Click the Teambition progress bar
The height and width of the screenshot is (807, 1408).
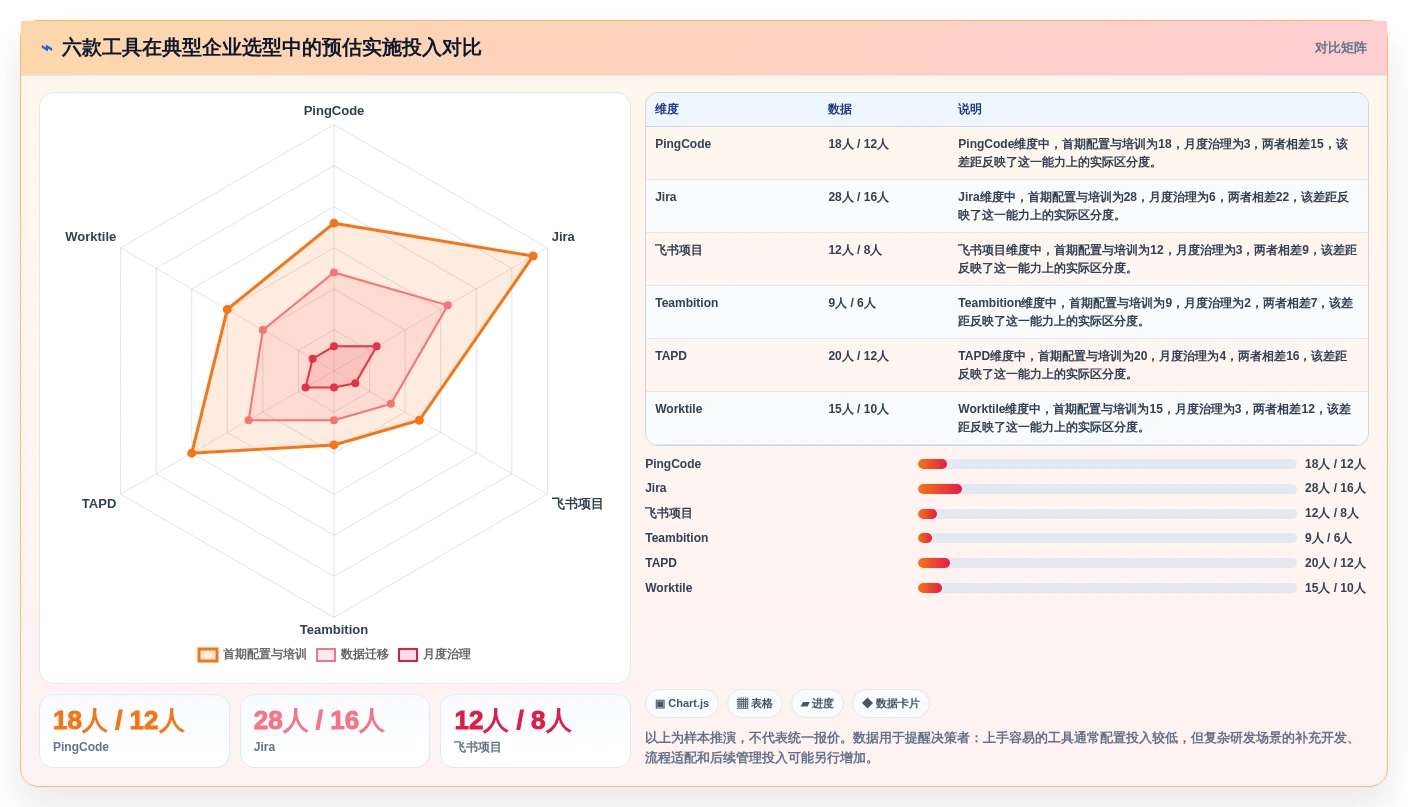(x=1107, y=538)
